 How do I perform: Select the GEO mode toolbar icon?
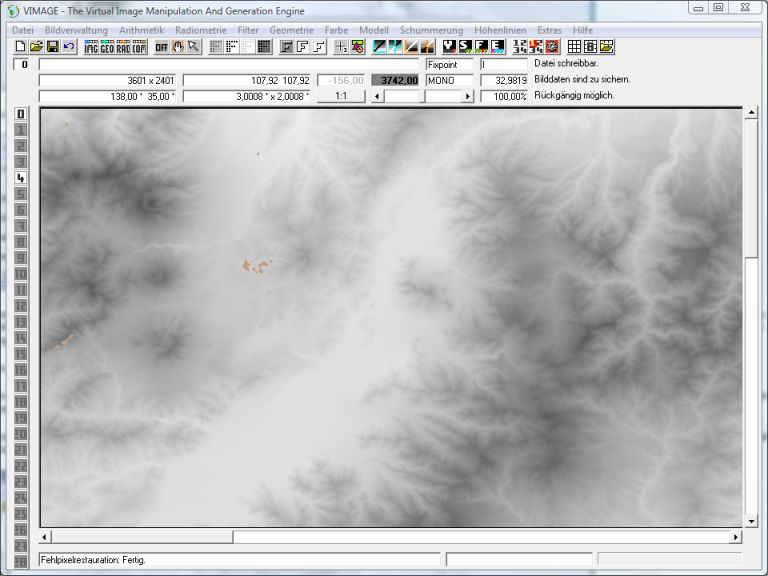[x=107, y=47]
